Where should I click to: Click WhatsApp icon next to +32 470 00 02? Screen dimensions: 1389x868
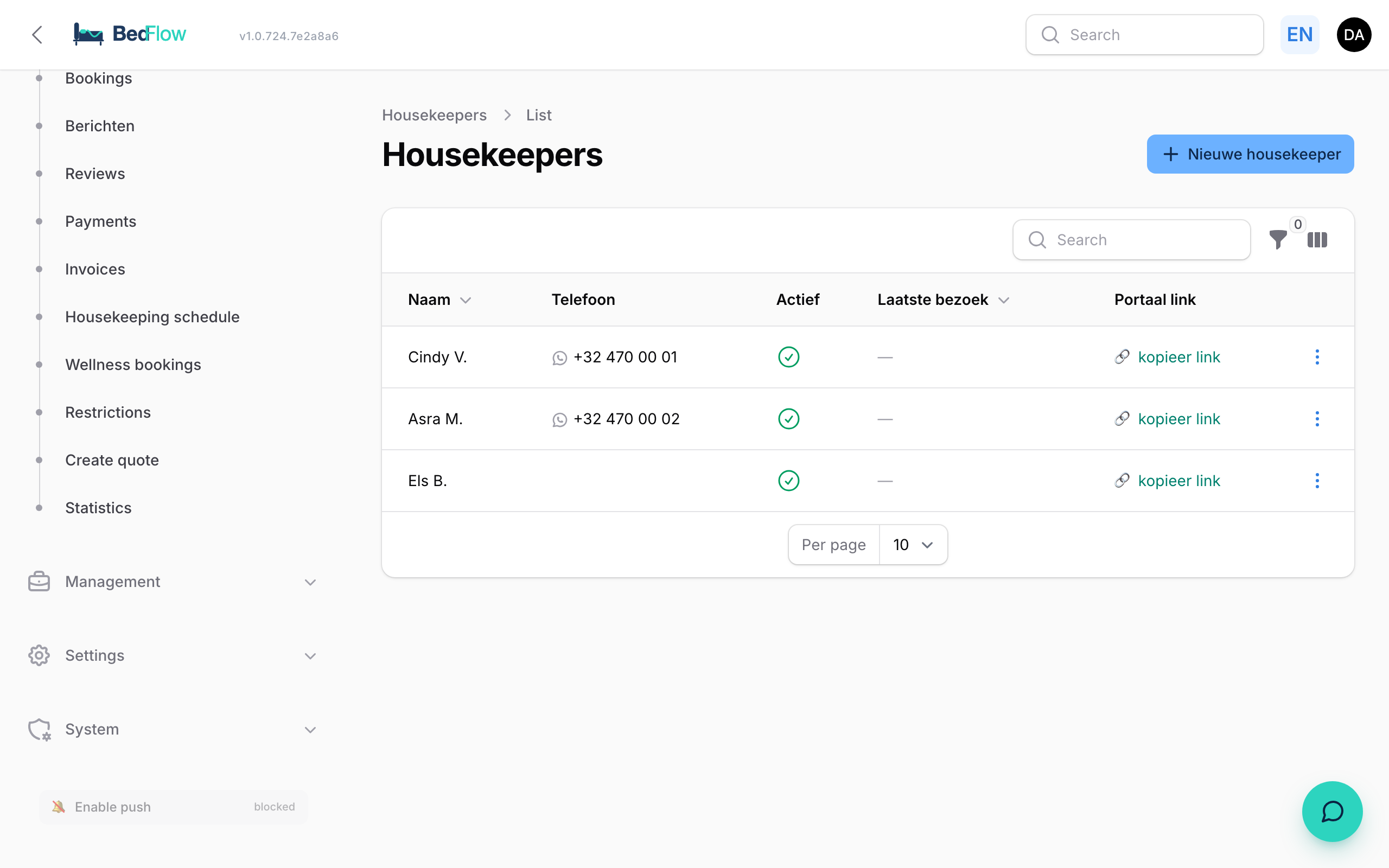559,420
